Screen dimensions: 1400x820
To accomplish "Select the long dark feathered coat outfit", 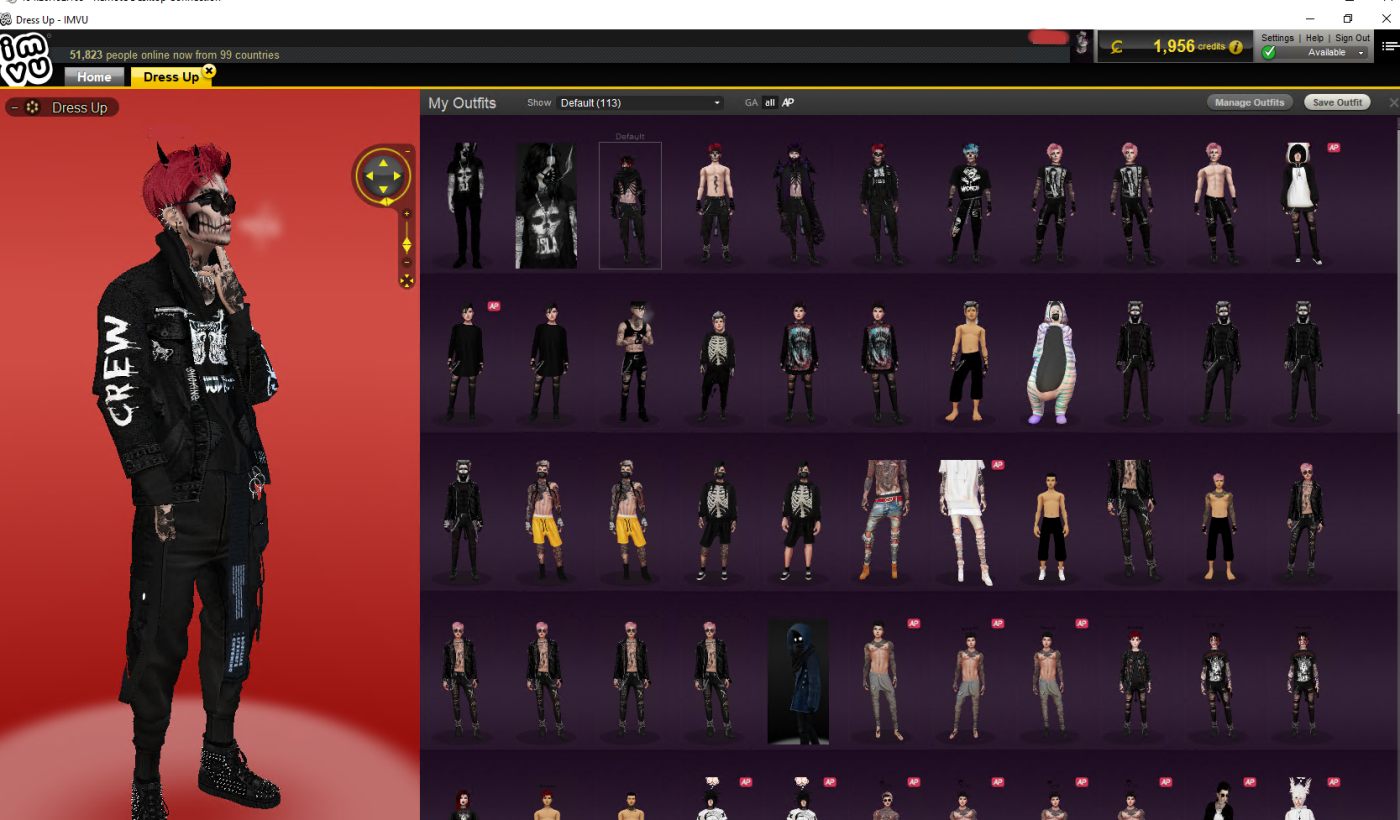I will (x=798, y=204).
